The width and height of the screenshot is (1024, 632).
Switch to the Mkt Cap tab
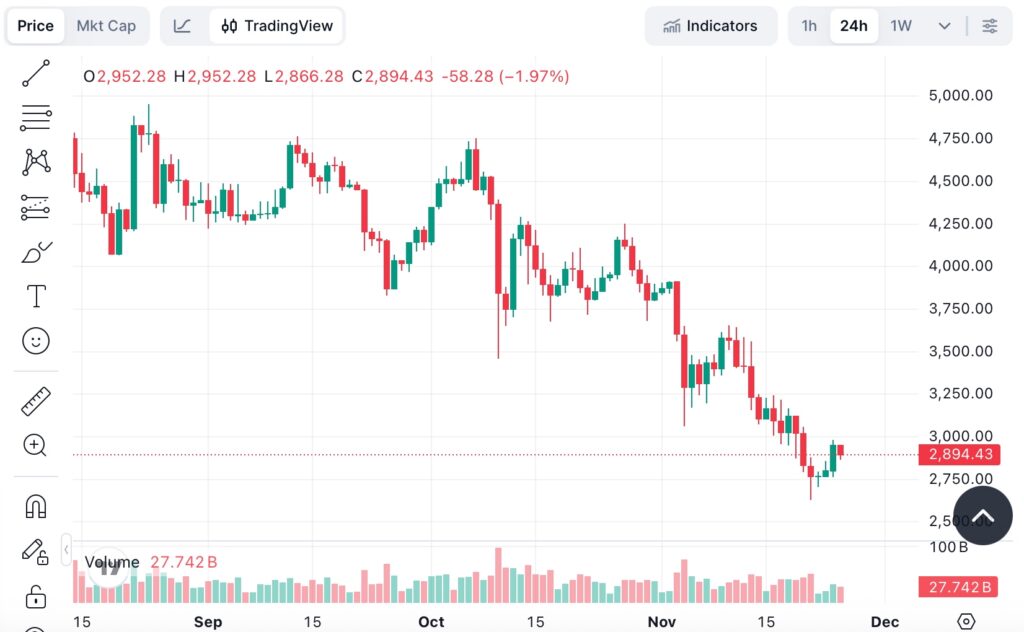click(x=106, y=25)
